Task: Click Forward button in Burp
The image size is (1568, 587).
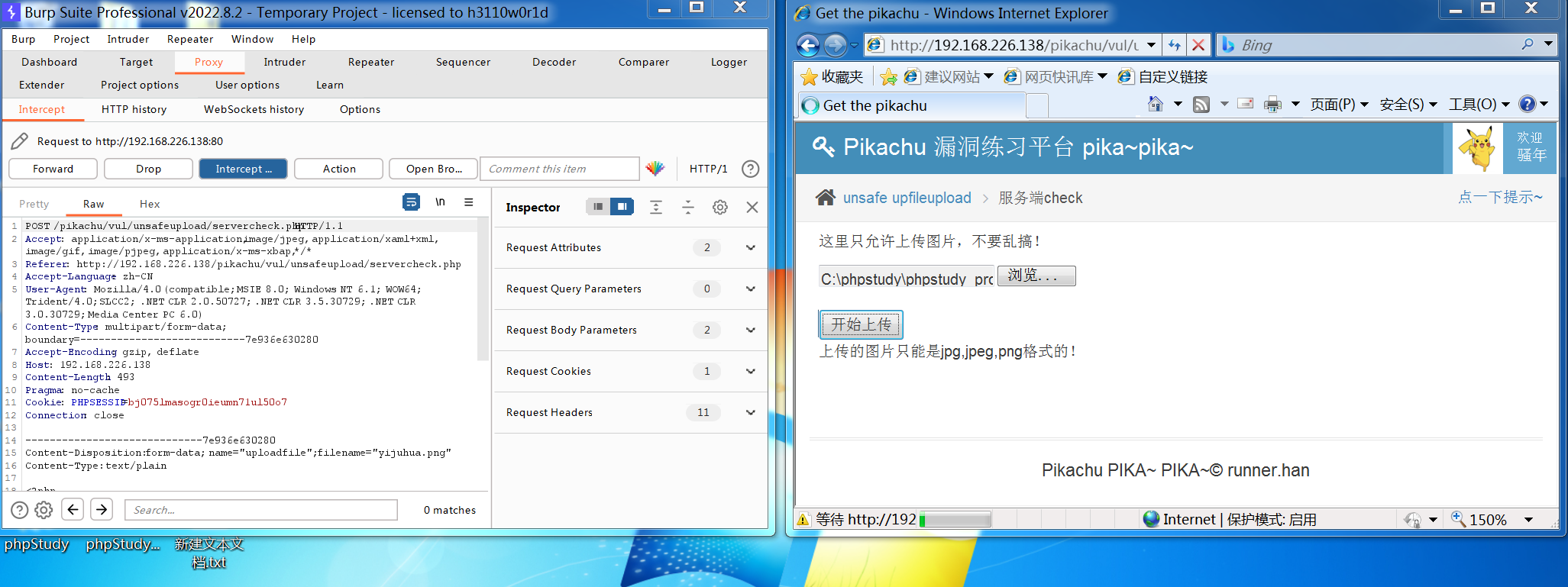Action: click(53, 169)
